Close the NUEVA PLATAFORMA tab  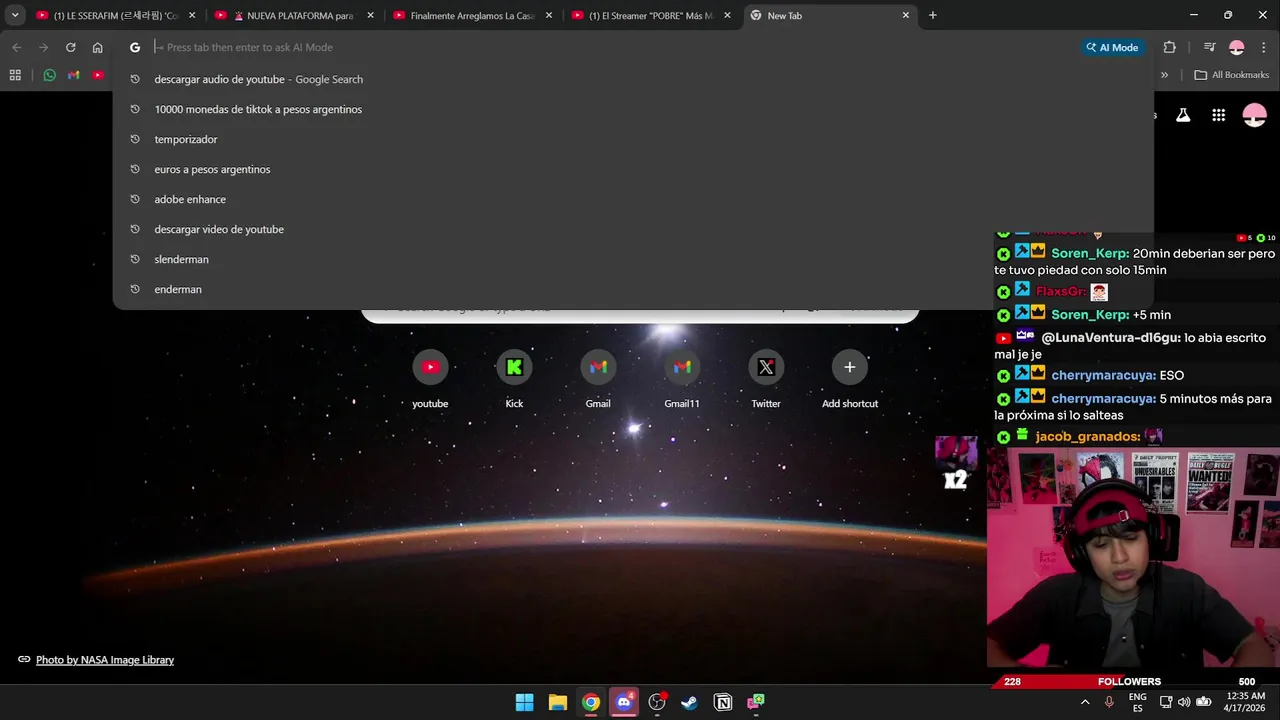click(x=370, y=15)
